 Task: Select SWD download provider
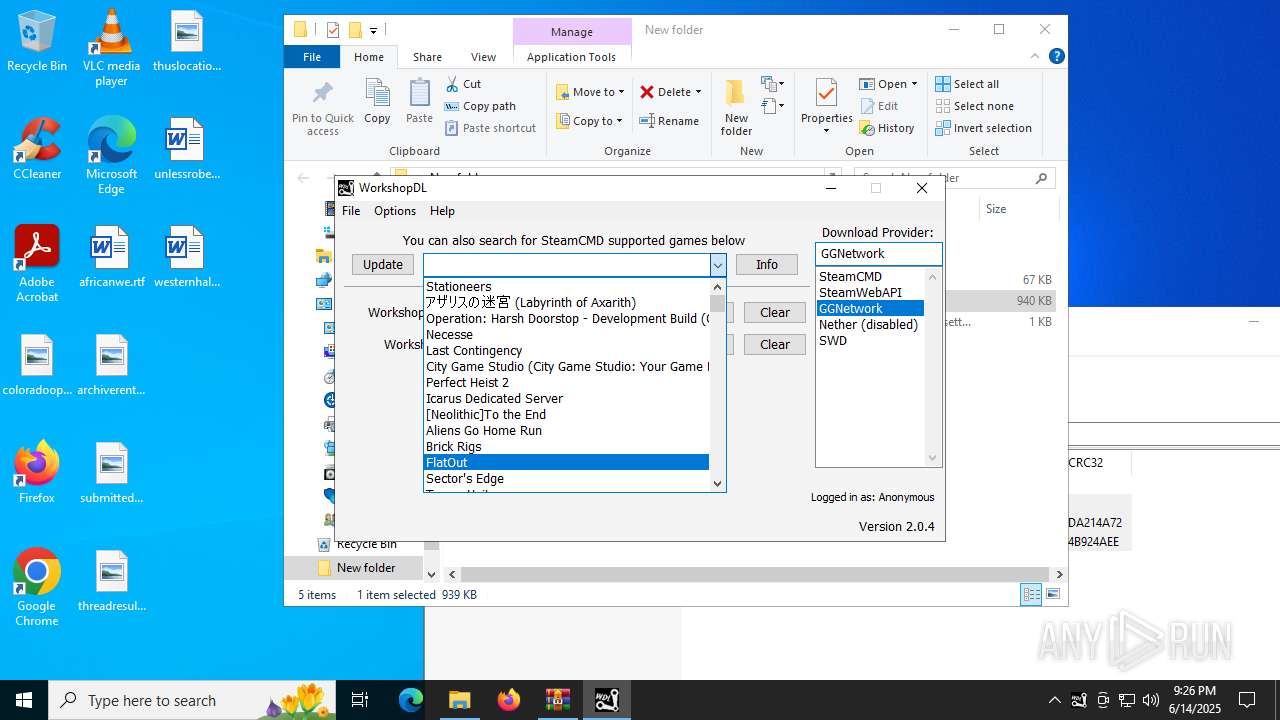[870, 340]
